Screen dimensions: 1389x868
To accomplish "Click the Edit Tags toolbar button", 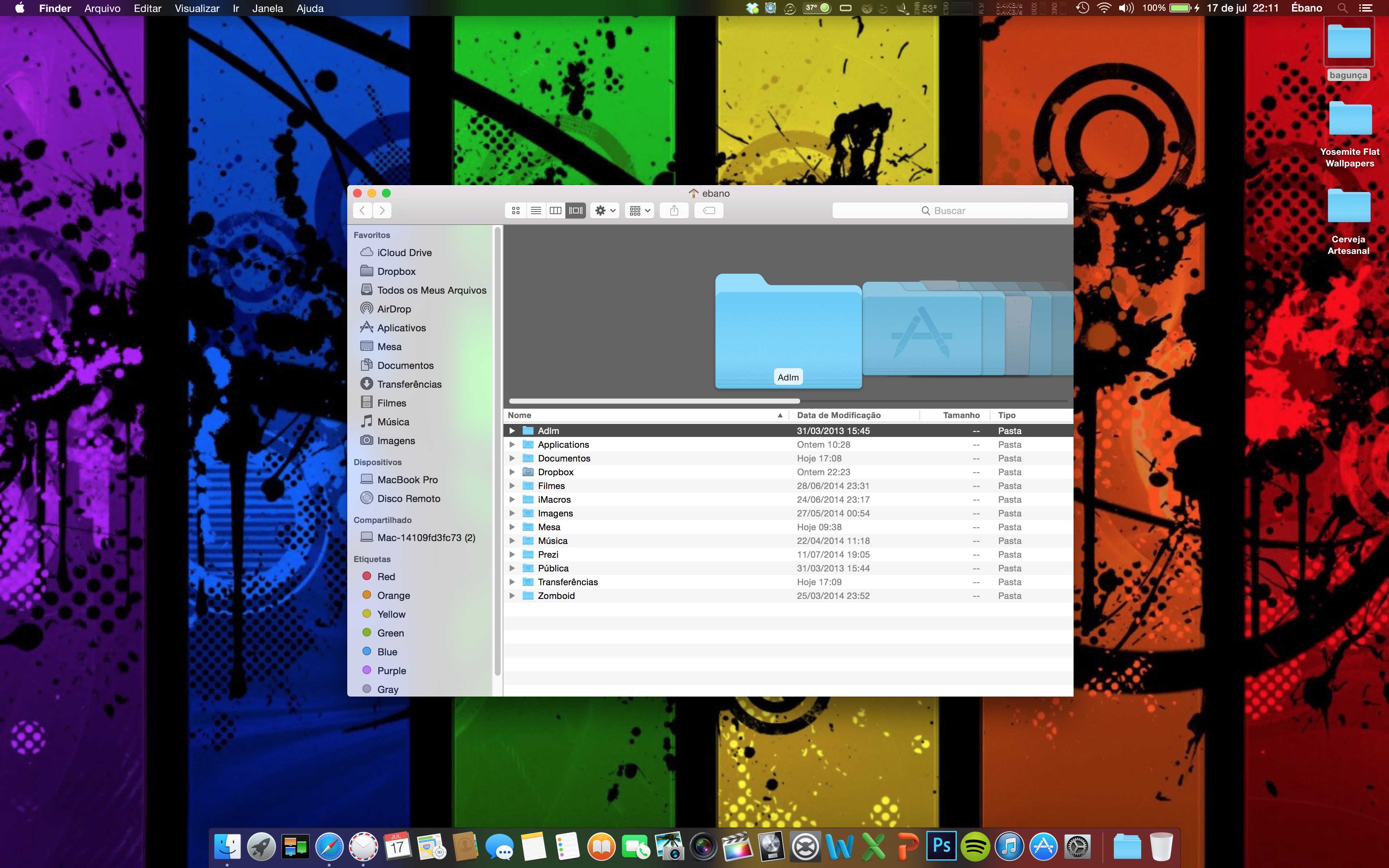I will click(x=709, y=211).
